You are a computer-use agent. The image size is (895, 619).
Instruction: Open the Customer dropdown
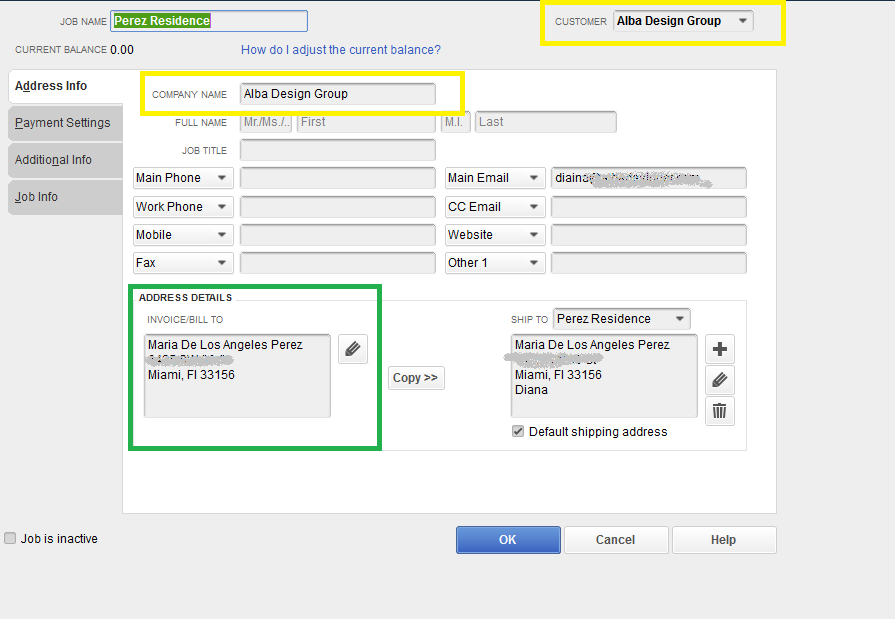[683, 21]
